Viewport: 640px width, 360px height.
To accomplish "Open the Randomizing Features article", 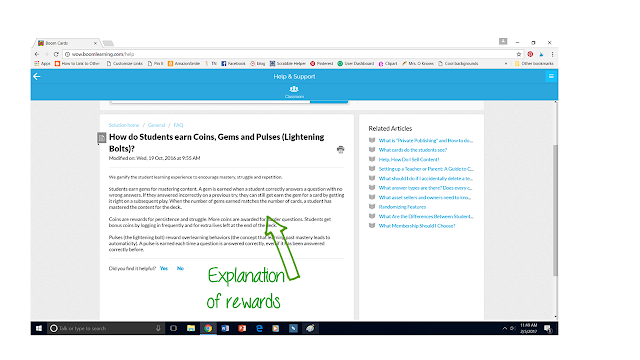I will [x=402, y=207].
